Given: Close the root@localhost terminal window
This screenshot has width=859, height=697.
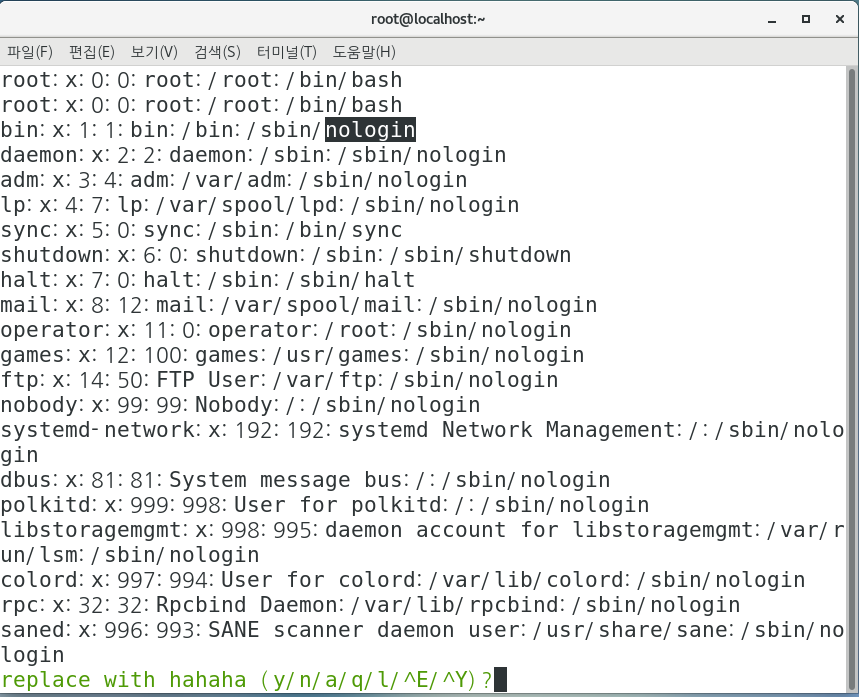Looking at the screenshot, I should click(839, 19).
